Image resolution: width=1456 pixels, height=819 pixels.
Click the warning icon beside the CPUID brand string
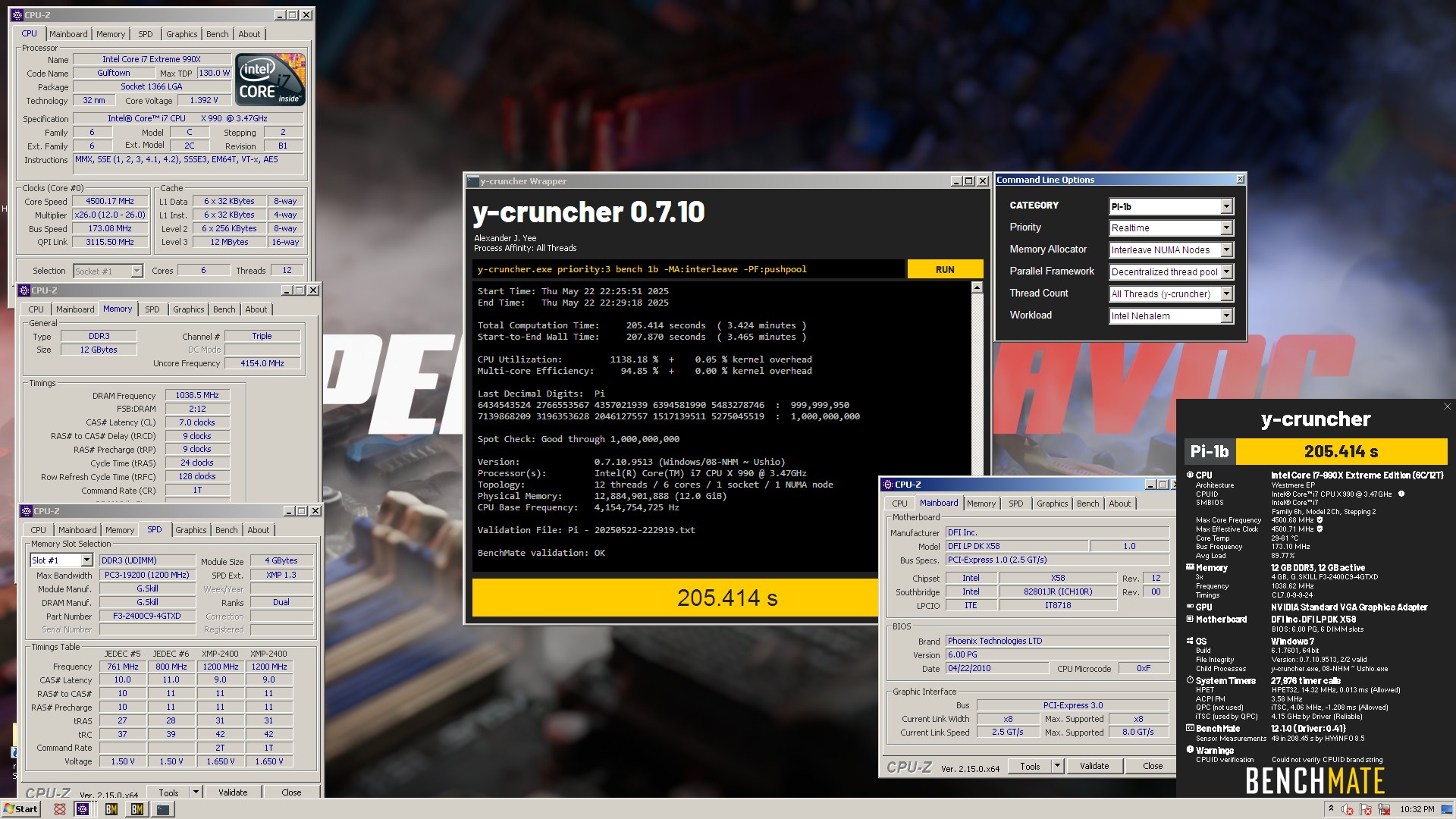[x=1401, y=494]
